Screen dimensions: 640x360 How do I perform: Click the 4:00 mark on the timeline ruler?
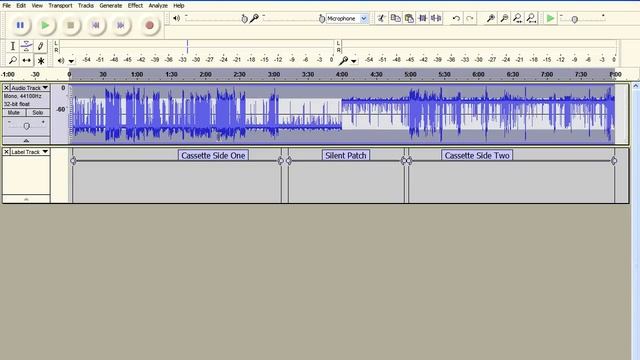pyautogui.click(x=342, y=75)
